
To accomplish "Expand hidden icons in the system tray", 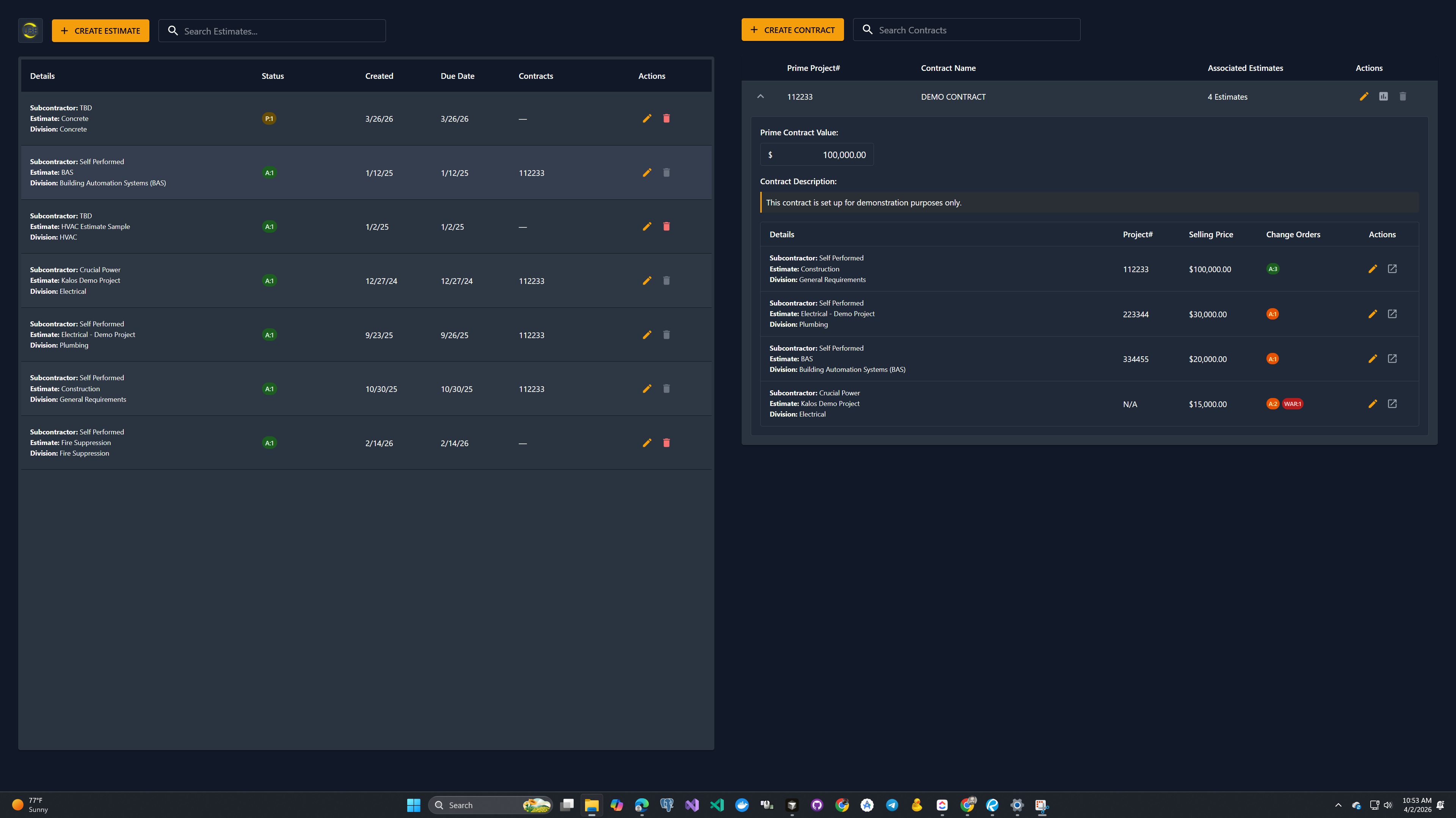I will [1338, 804].
